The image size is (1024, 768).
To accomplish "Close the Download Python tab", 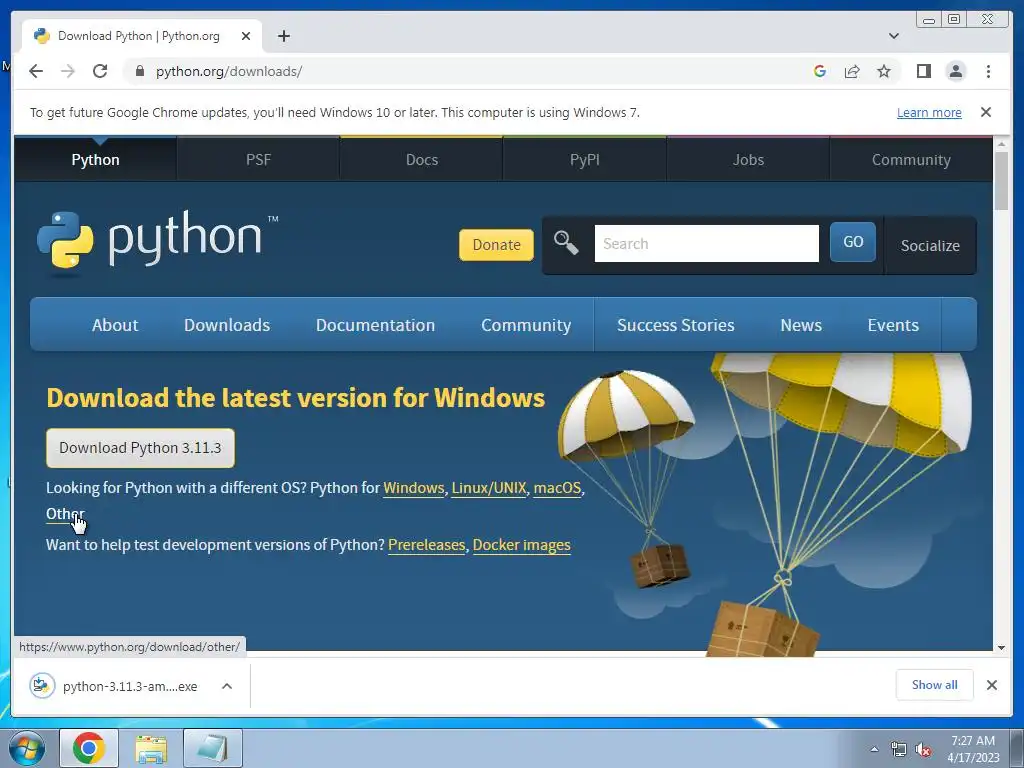I will [x=246, y=36].
